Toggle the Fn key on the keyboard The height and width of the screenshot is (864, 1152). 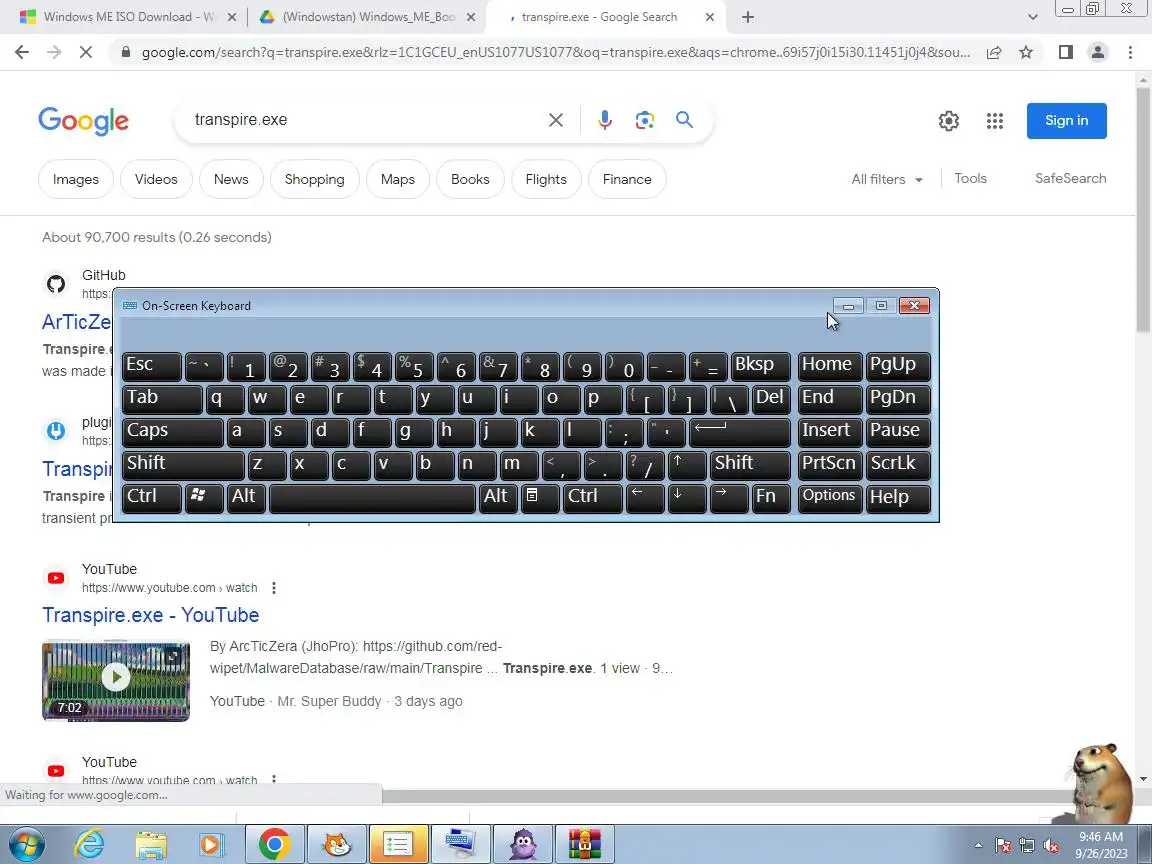771,497
